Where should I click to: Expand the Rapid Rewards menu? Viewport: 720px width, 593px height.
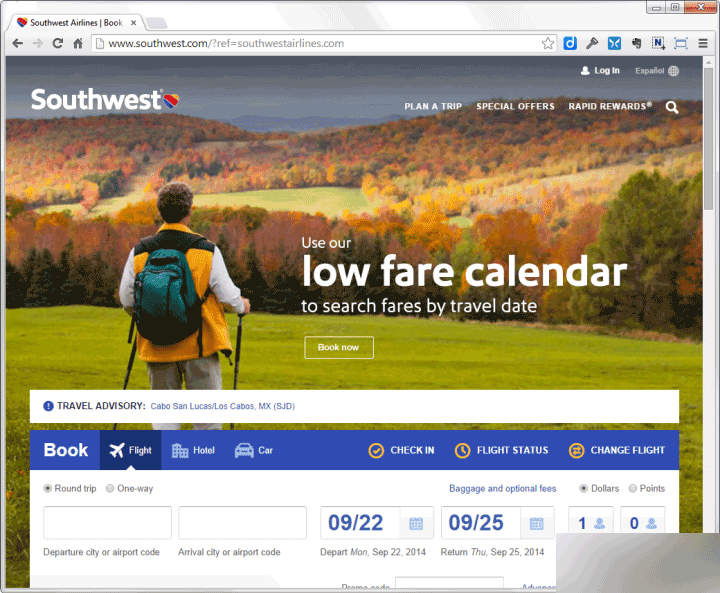(610, 106)
